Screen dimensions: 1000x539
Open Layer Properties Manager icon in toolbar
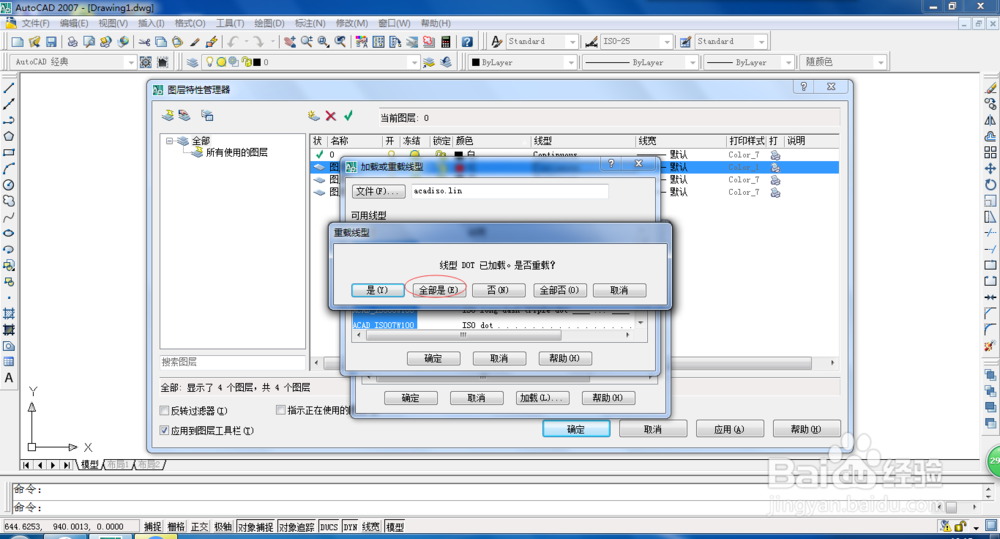(192, 62)
